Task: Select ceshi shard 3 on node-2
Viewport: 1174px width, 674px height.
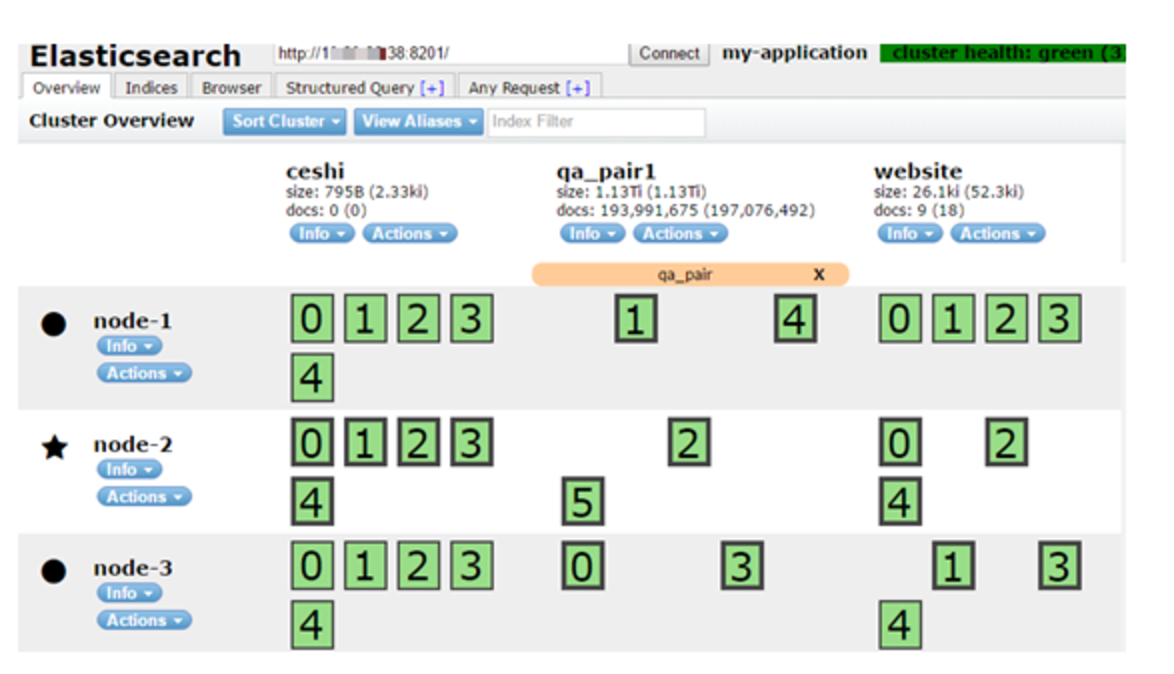Action: (472, 443)
